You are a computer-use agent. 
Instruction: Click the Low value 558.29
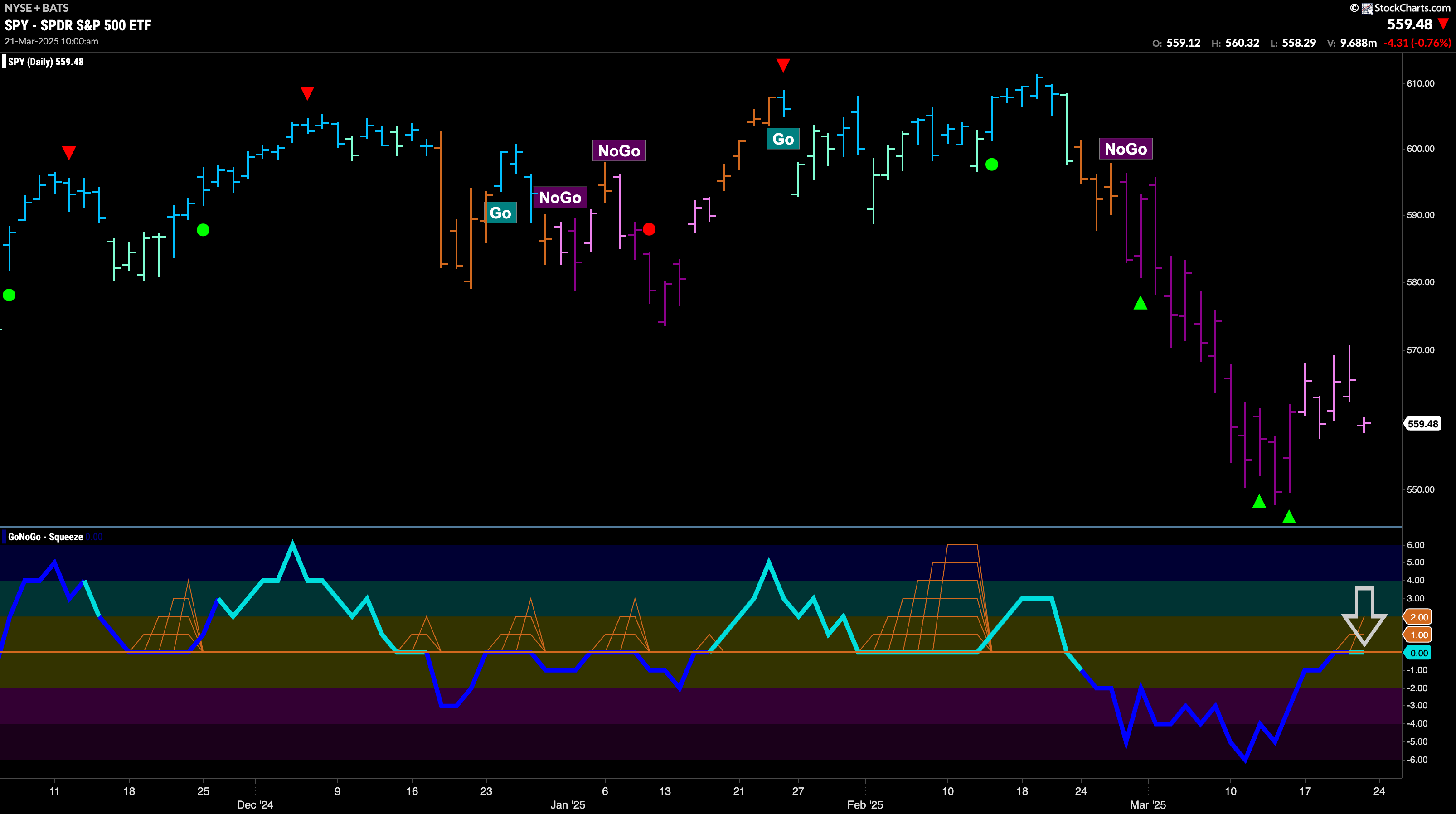tap(1299, 43)
